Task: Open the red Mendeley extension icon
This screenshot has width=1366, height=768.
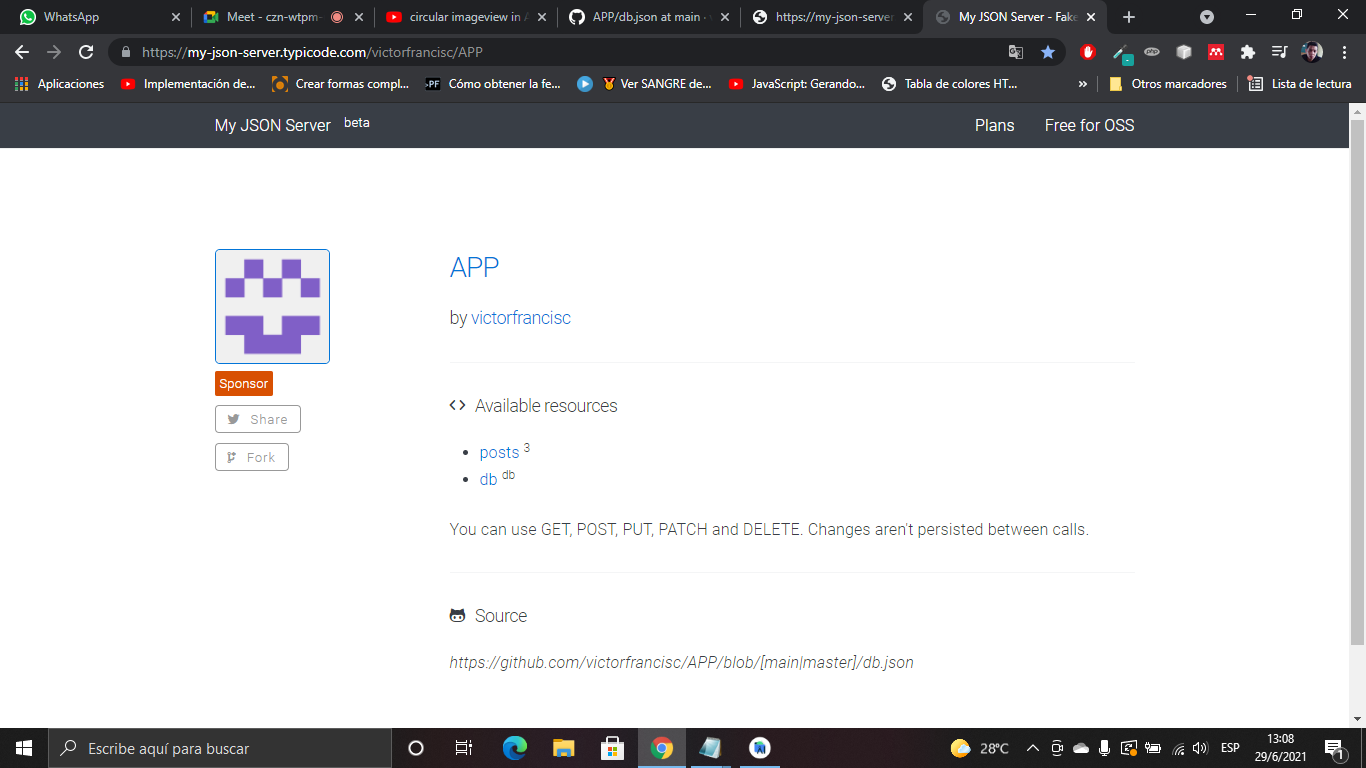Action: (1216, 52)
